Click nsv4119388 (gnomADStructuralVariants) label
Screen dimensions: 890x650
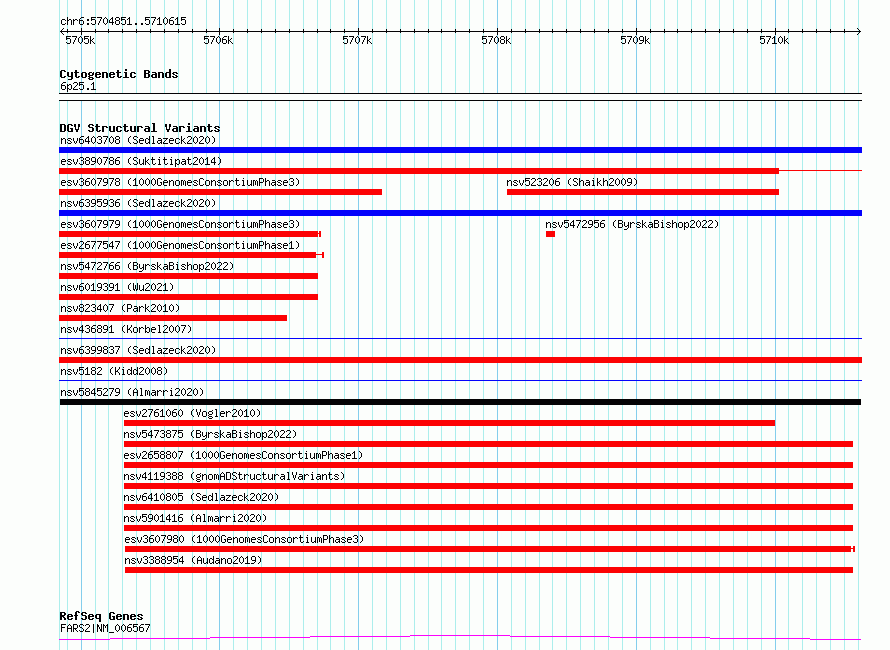pyautogui.click(x=234, y=476)
